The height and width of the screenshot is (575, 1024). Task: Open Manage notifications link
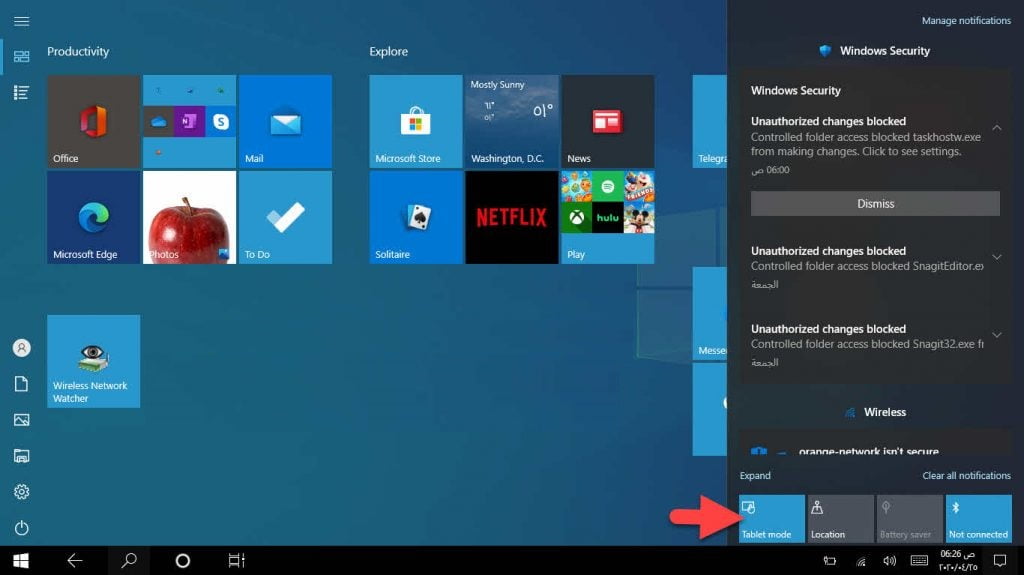[966, 21]
